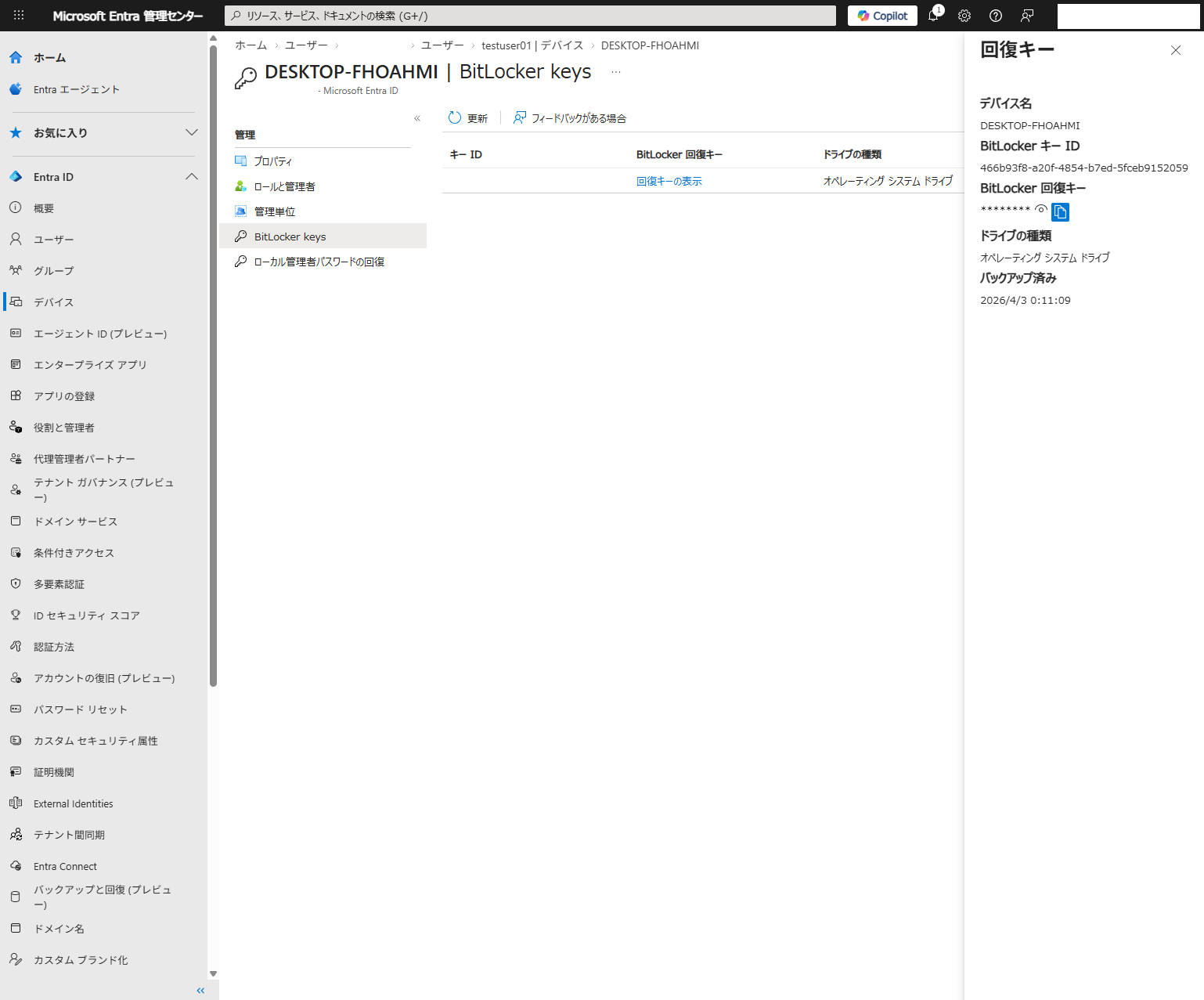Click the copy recovery key icon
Screen dimensions: 1204x1000
tap(1060, 212)
